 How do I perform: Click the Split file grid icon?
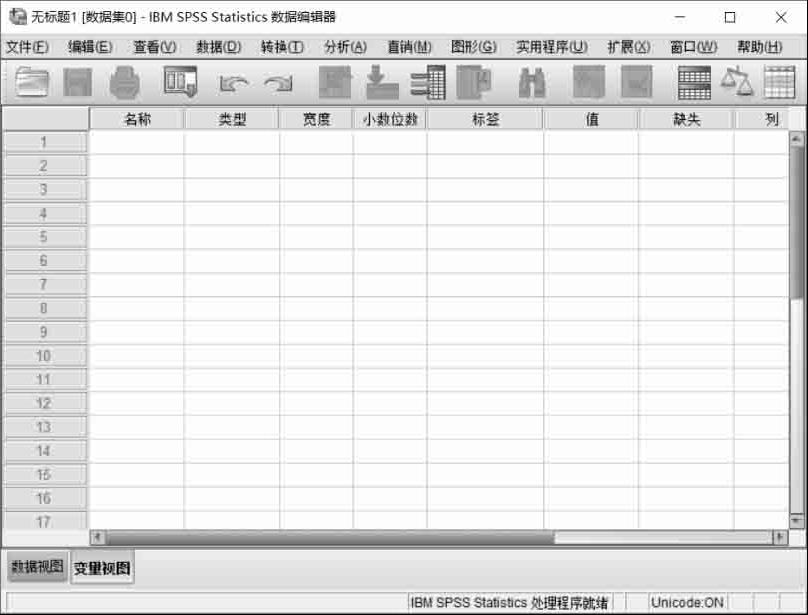[694, 82]
